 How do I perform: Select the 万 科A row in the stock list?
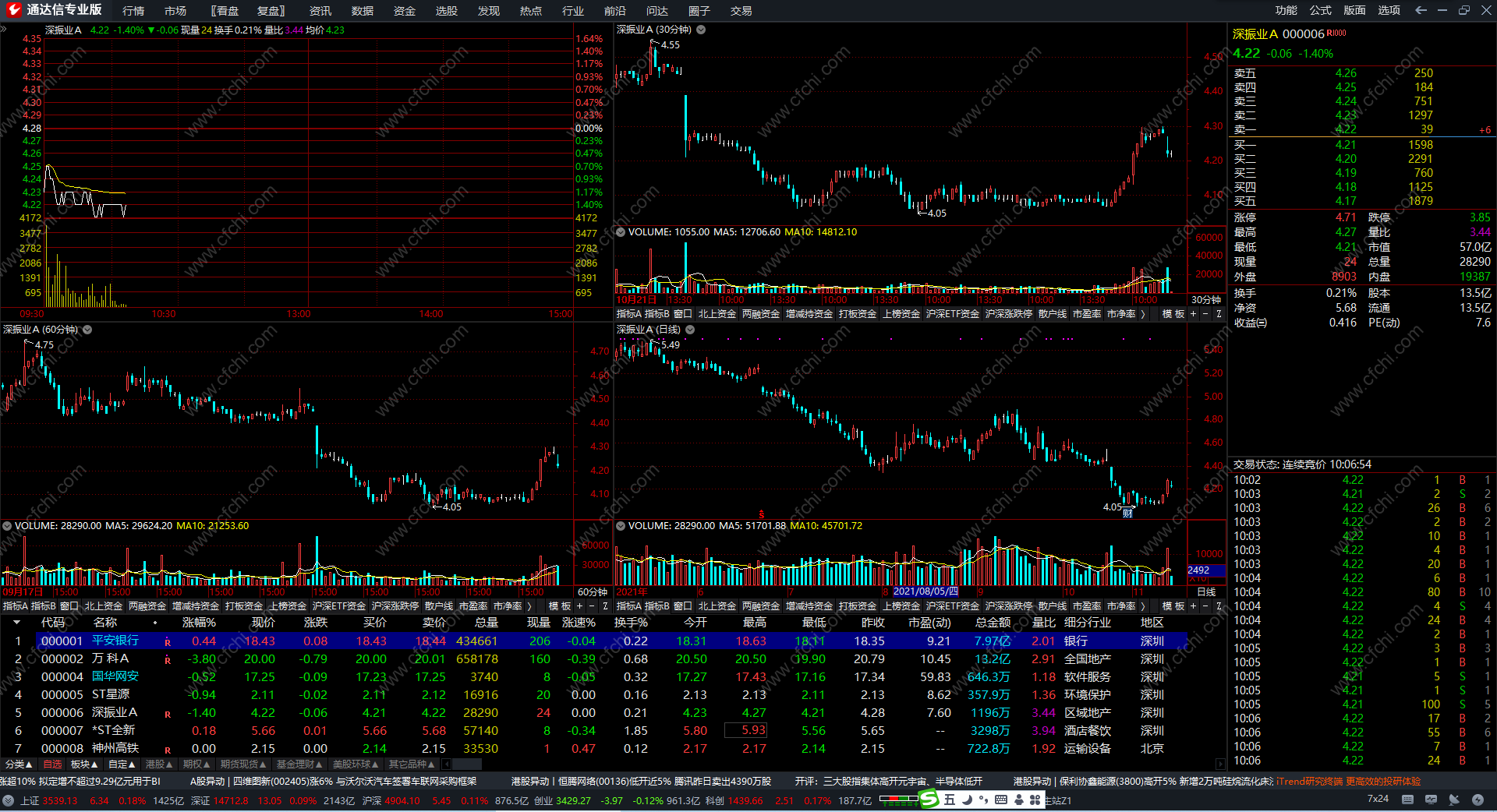(x=593, y=659)
